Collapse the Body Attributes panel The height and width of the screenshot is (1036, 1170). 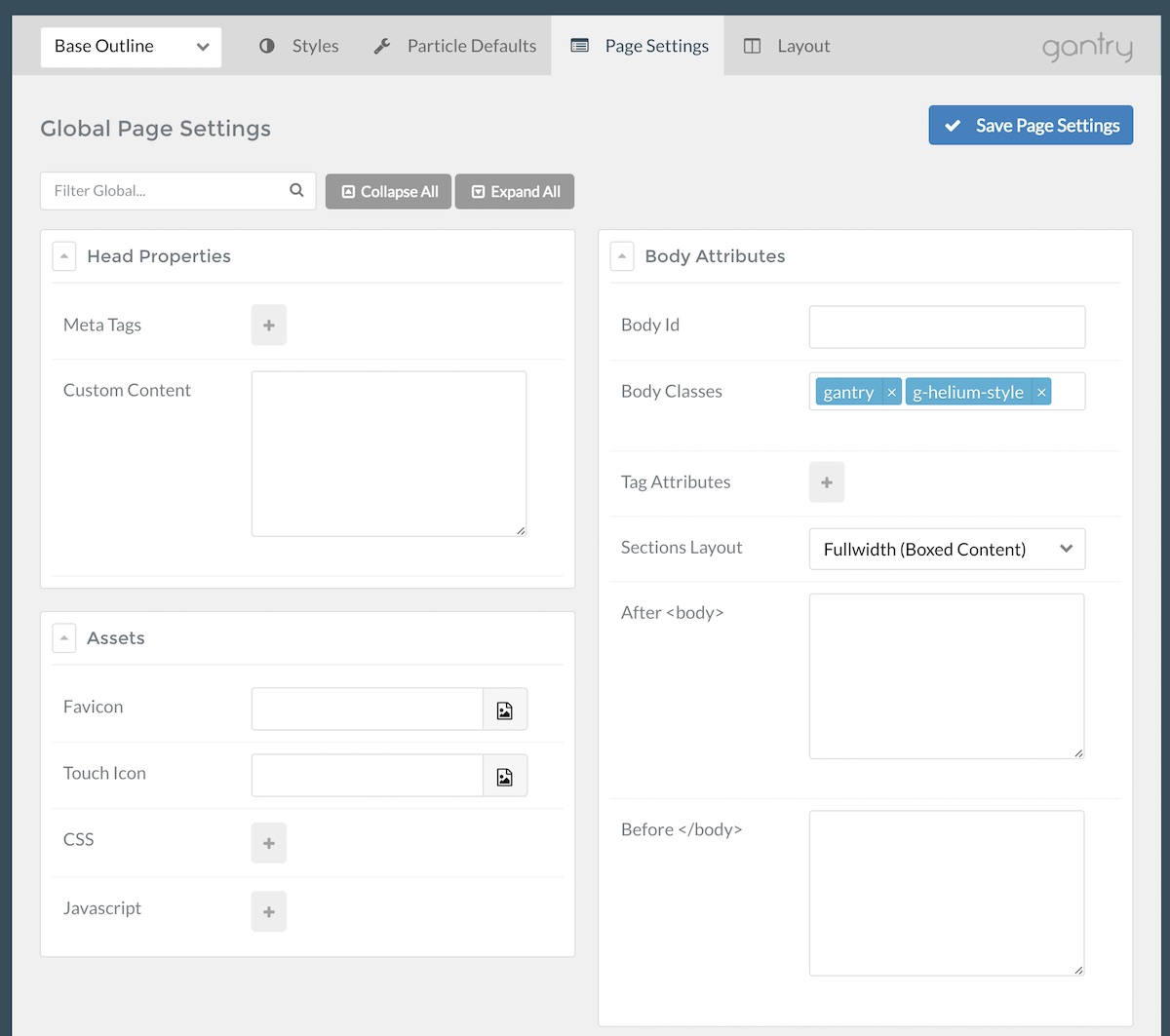[622, 256]
